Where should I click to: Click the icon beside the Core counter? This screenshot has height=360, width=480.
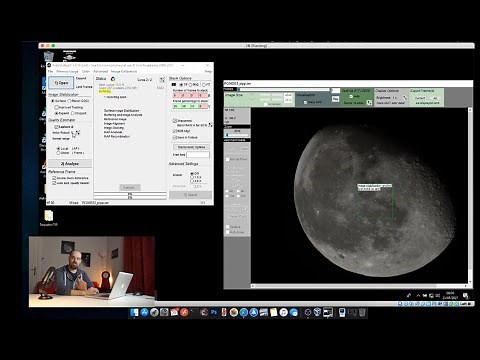point(162,80)
